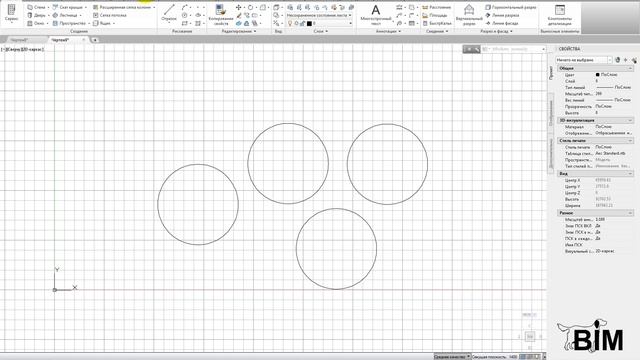The width and height of the screenshot is (640, 360).
Task: Click the black layer color swatch in Слои
Action: pos(309,23)
